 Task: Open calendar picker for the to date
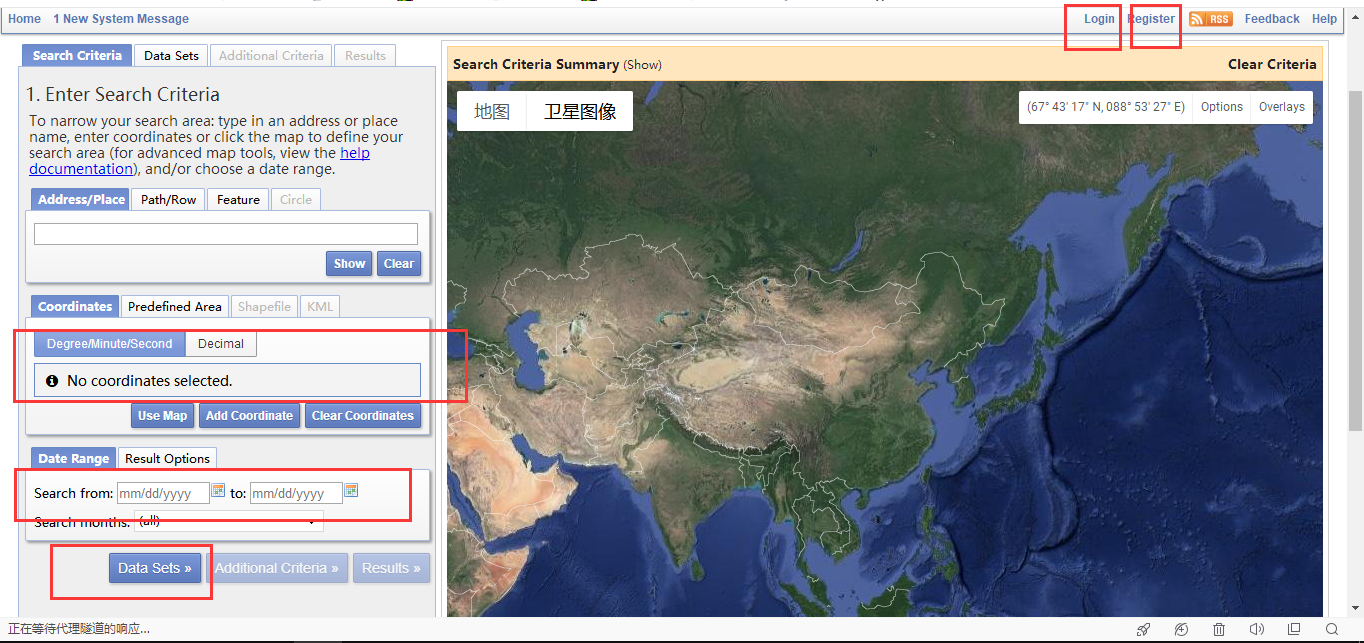(x=351, y=490)
